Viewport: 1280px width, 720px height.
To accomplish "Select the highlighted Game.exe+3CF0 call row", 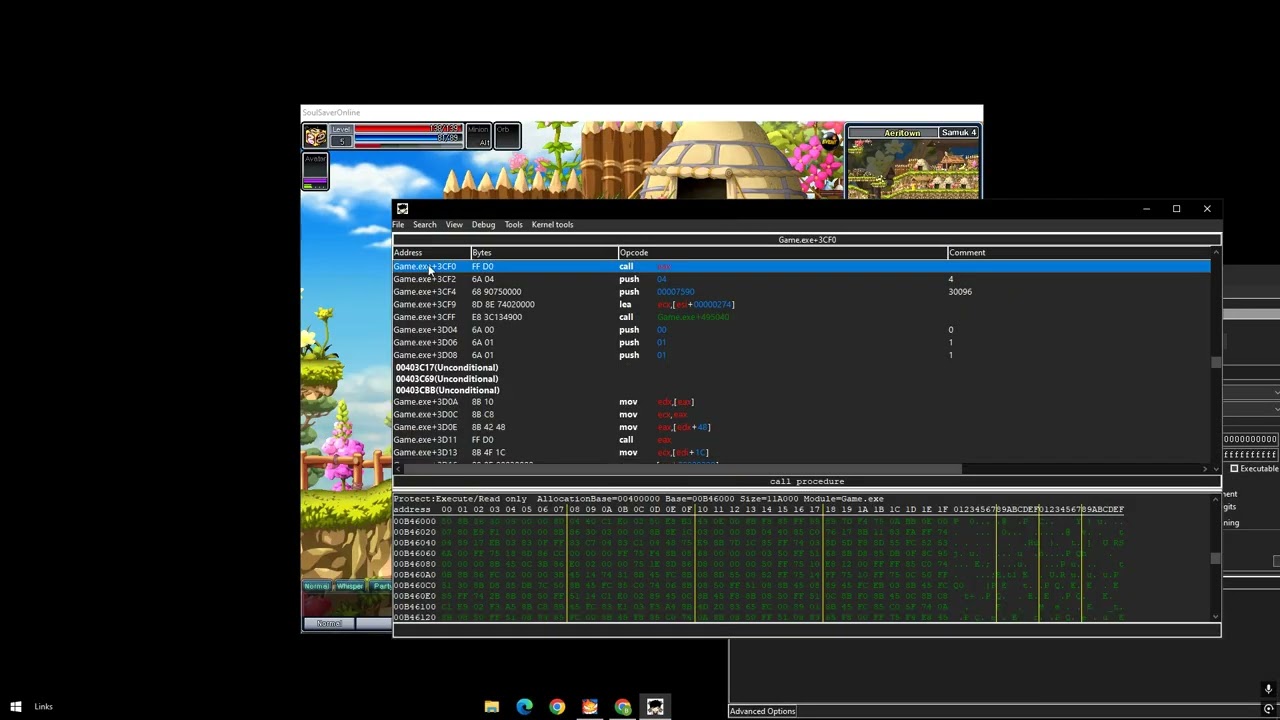I will pos(801,267).
